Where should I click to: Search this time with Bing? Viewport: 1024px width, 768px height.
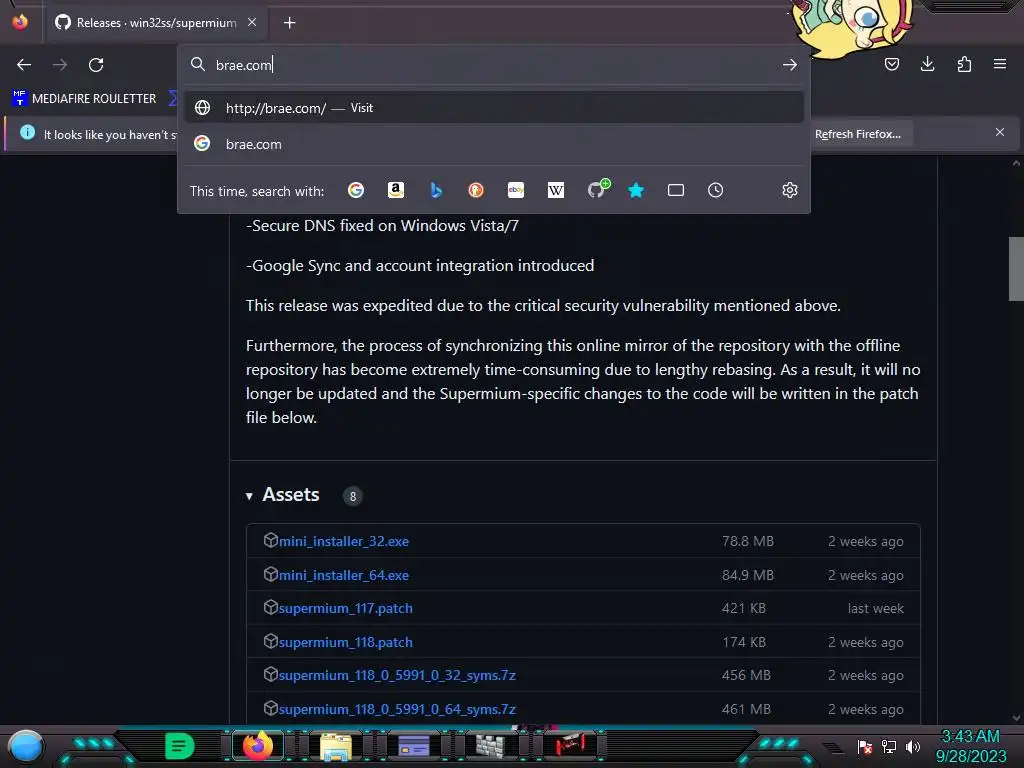[x=436, y=190]
